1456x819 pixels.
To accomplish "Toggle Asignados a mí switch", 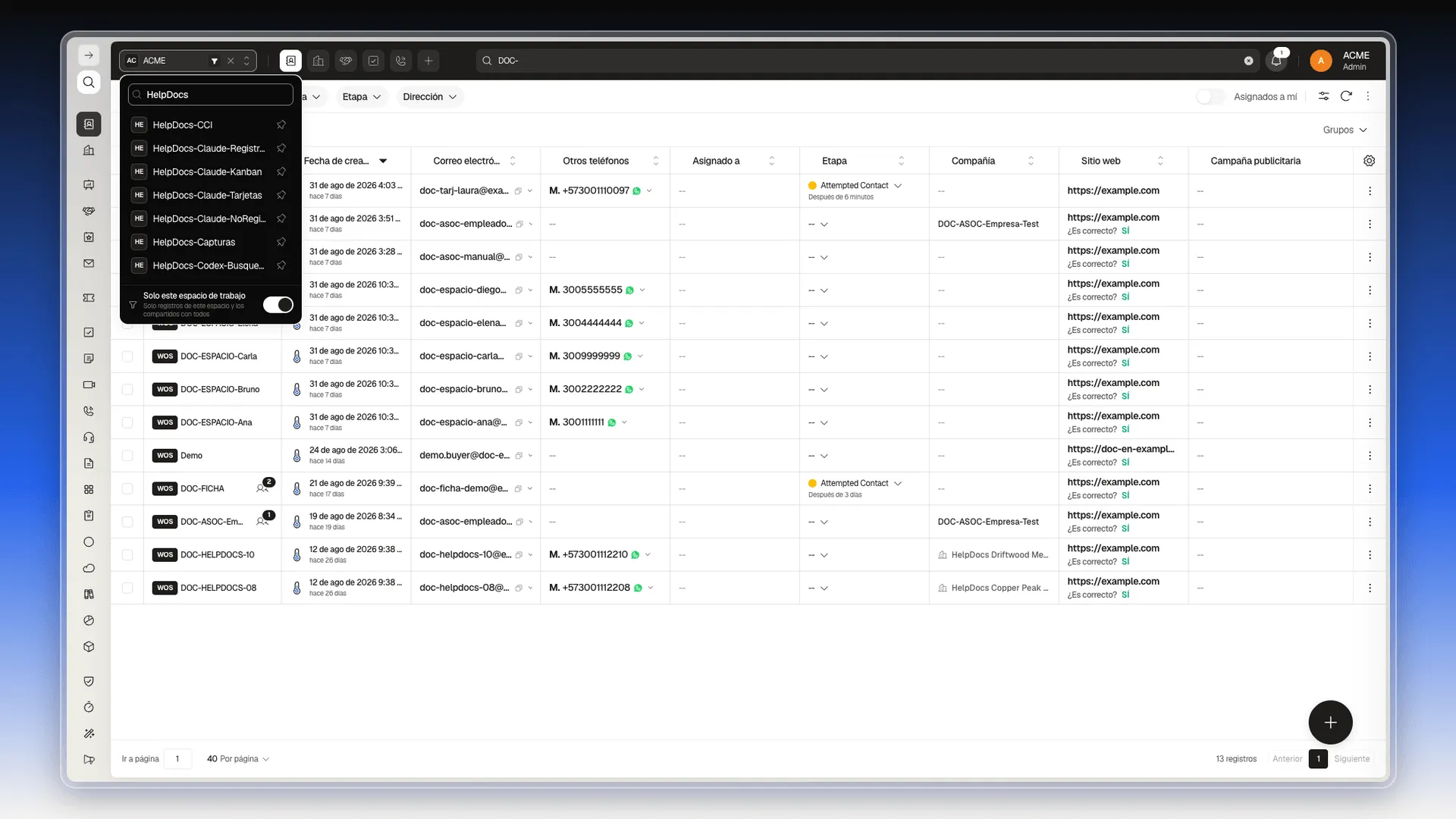I will [x=1210, y=96].
